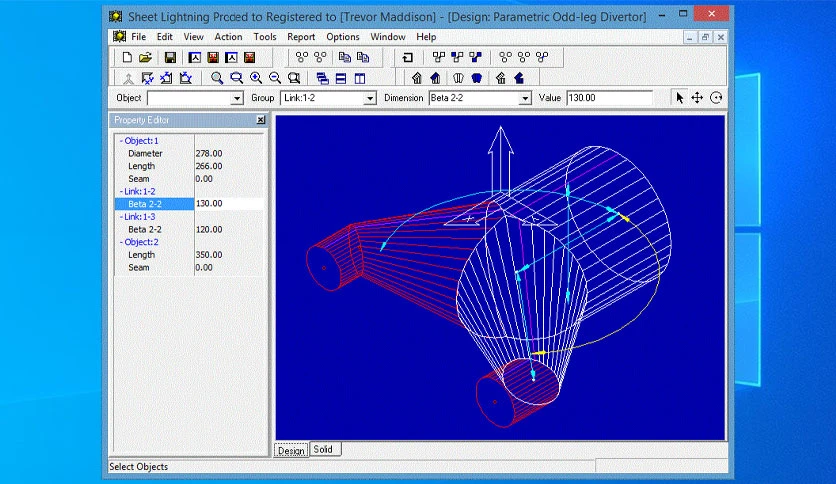Image resolution: width=836 pixels, height=484 pixels.
Task: Click the greyed merge arrow icon
Action: (x=128, y=78)
